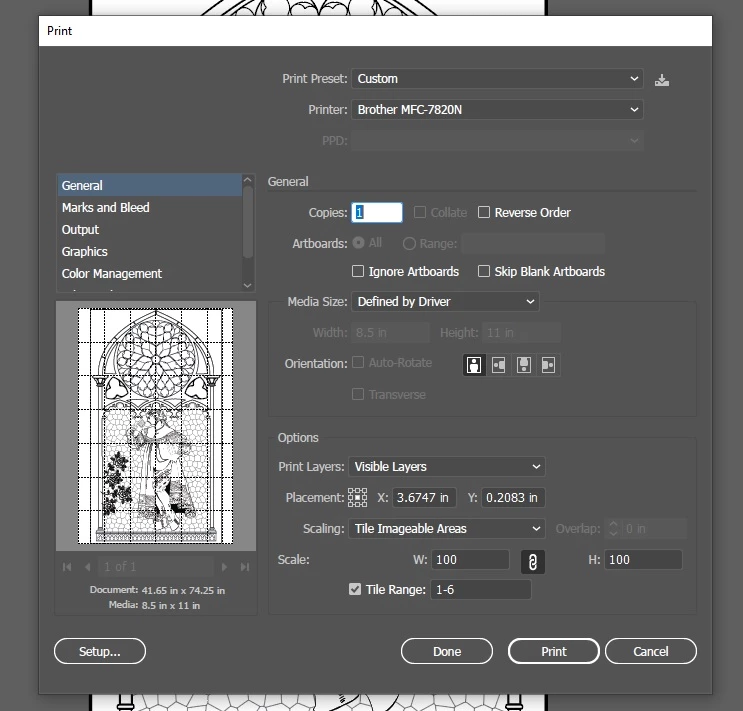Image resolution: width=743 pixels, height=711 pixels.
Task: Toggle the constrain scale proportions link
Action: (533, 562)
